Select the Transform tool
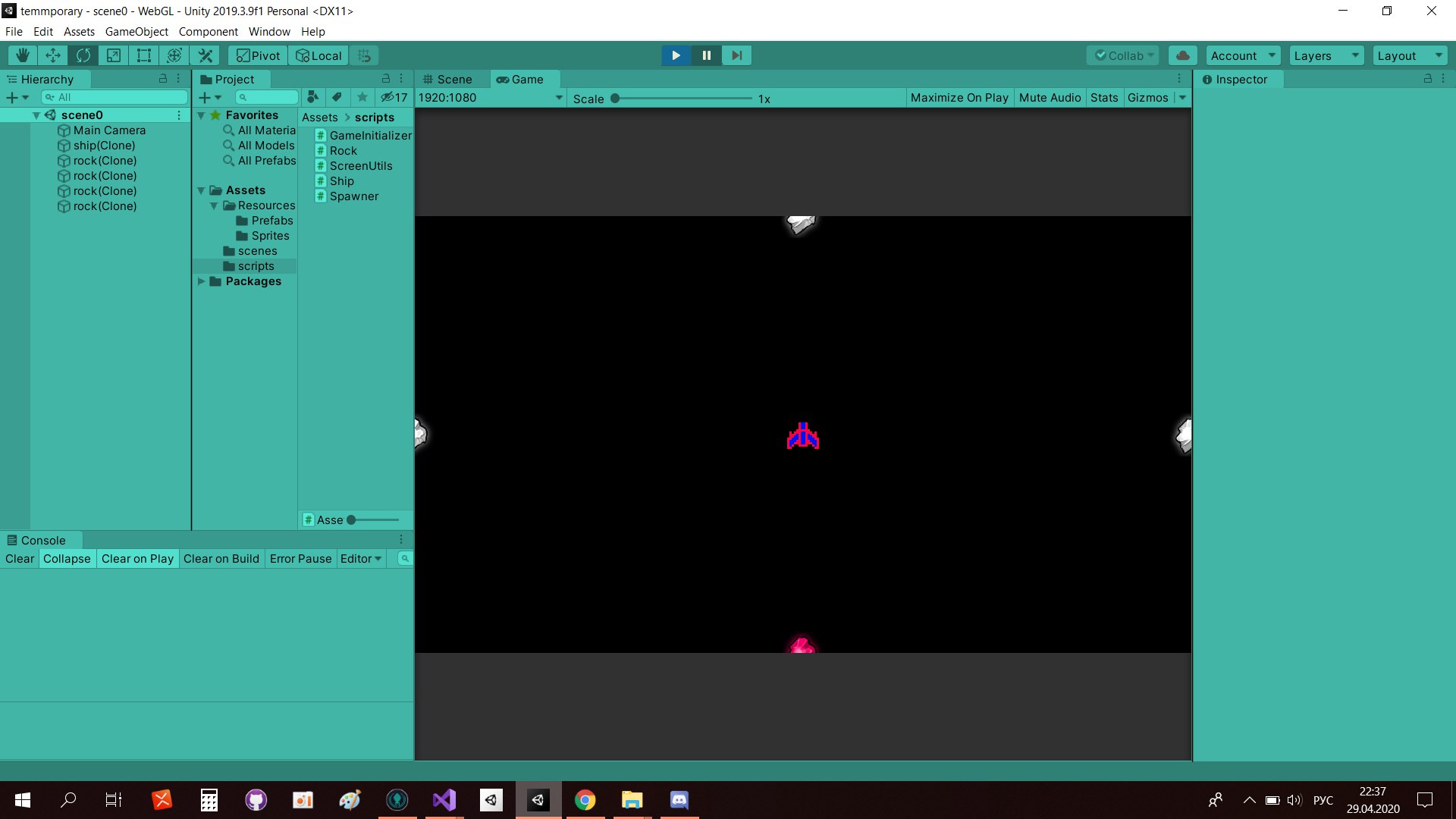 pyautogui.click(x=174, y=55)
